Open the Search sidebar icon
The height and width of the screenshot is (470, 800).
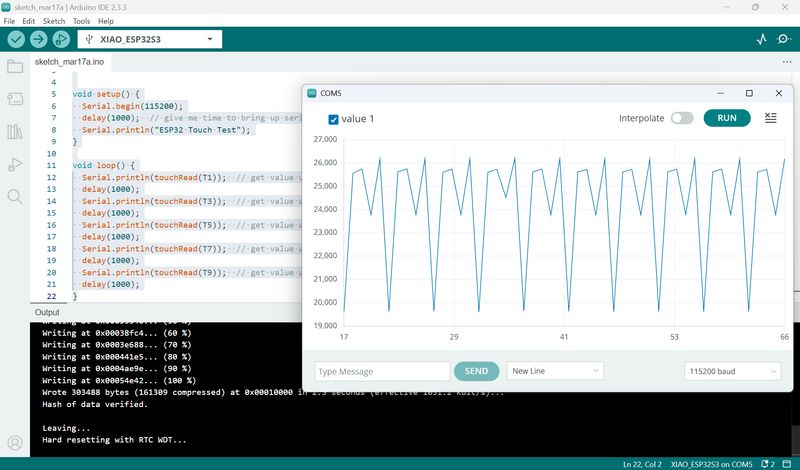click(15, 196)
